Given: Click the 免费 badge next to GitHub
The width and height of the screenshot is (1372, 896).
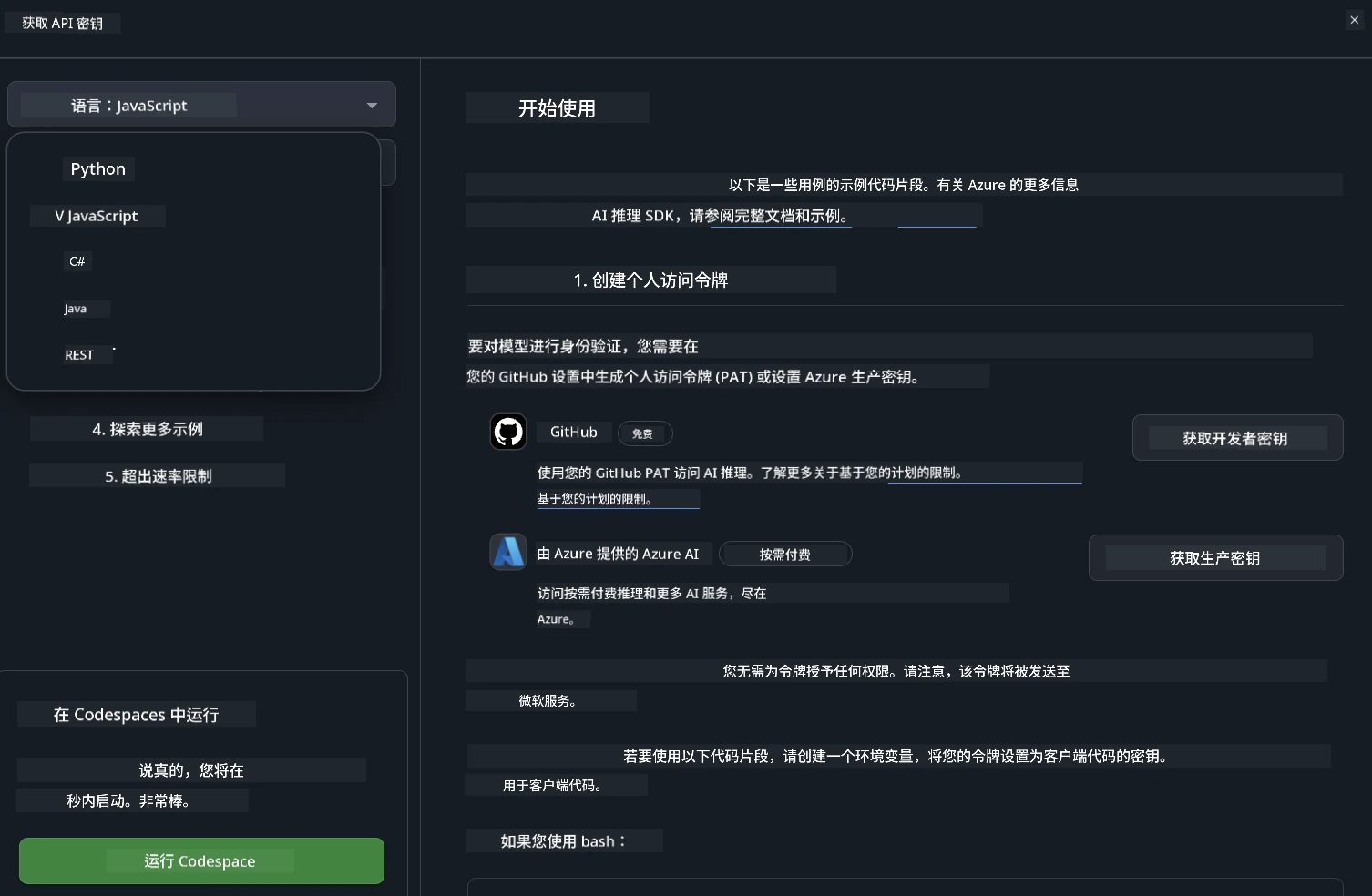Looking at the screenshot, I should pos(644,433).
